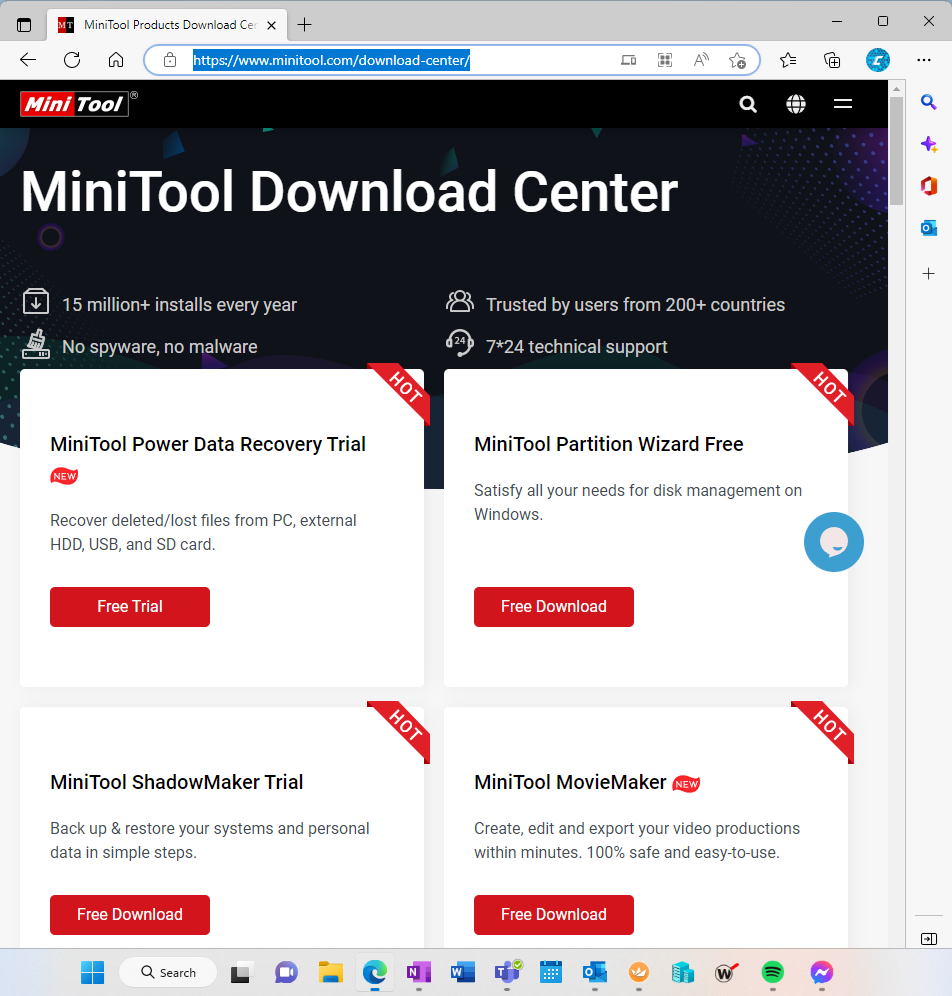Click the MiniTool Partition Wizard Free title
Image resolution: width=952 pixels, height=996 pixels.
(608, 444)
